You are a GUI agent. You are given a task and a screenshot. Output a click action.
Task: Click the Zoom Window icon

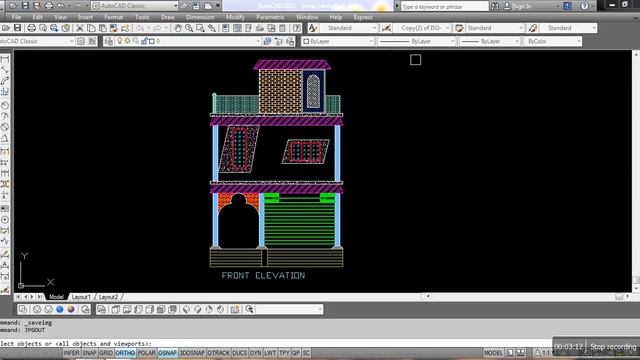tap(200, 28)
